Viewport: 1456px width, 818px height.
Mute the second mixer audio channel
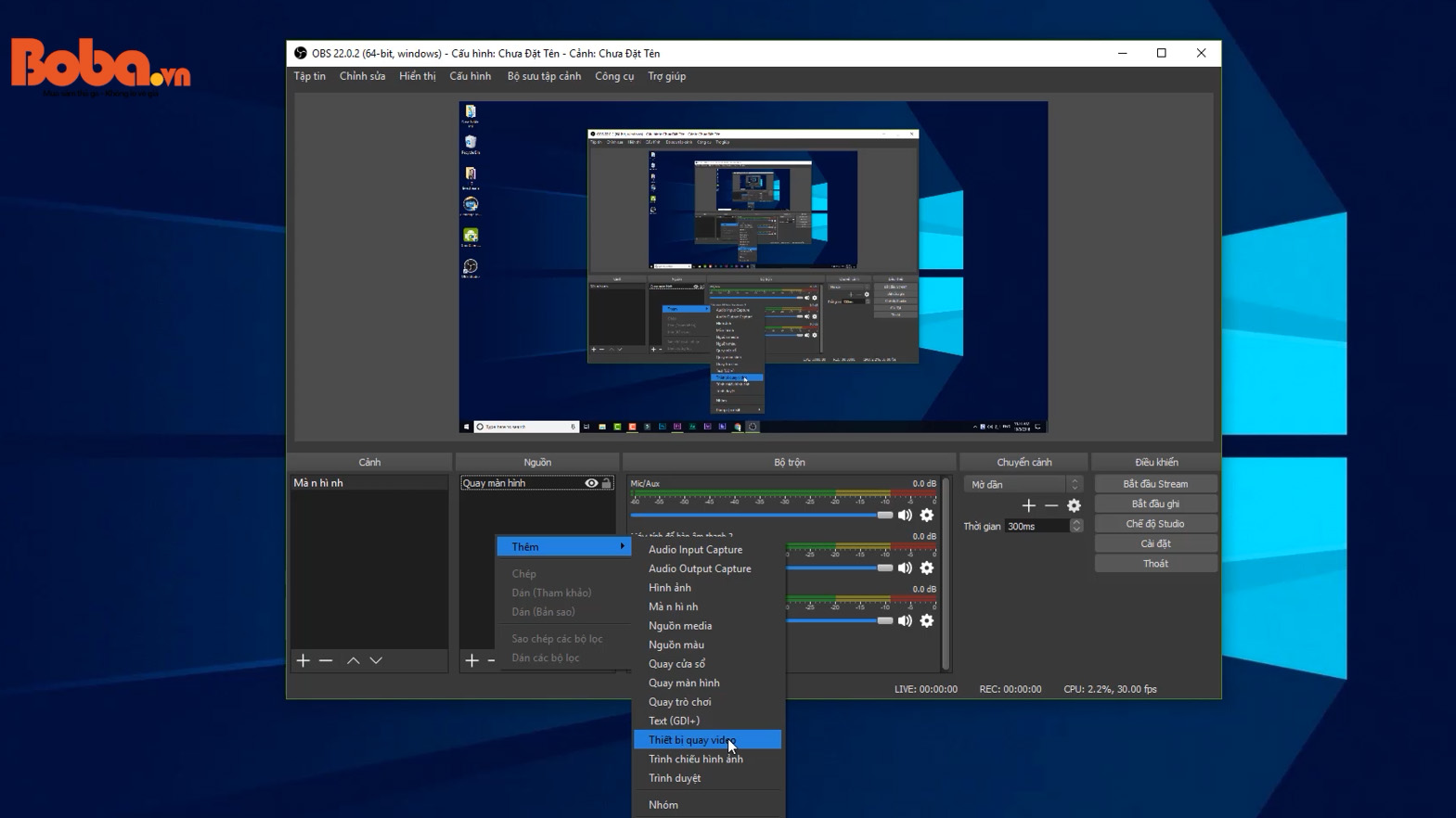coord(905,568)
